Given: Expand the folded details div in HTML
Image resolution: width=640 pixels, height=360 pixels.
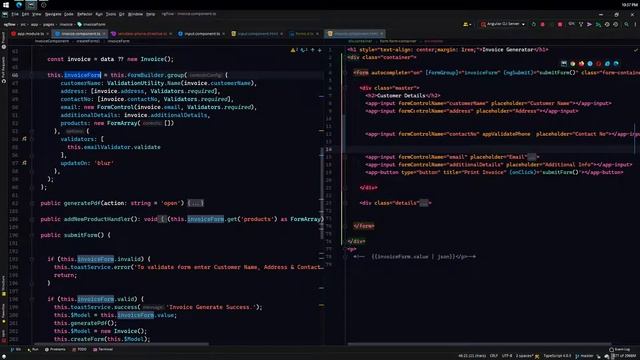Looking at the screenshot, I should pyautogui.click(x=424, y=203).
